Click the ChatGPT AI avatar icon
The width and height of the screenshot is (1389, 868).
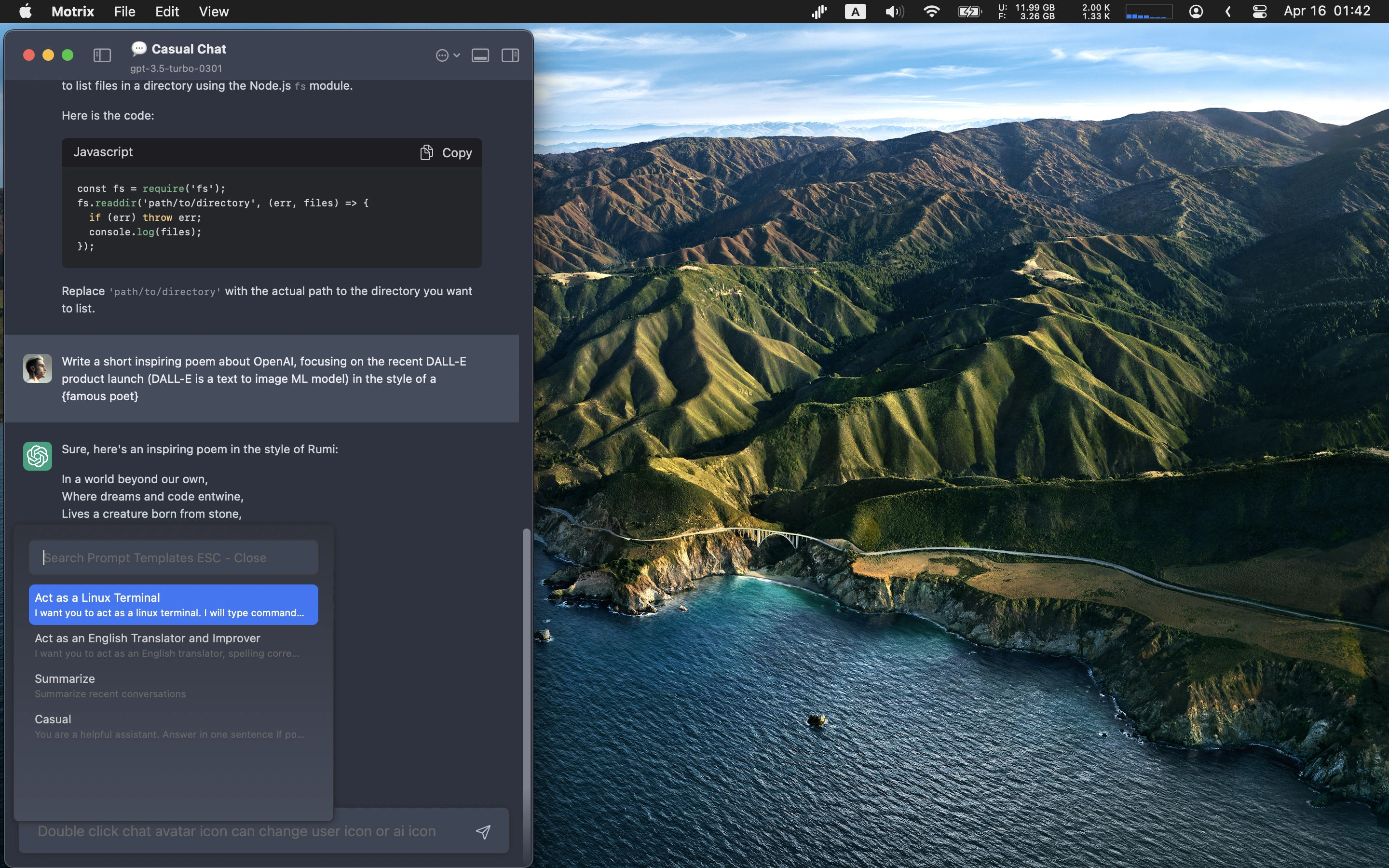click(x=37, y=456)
